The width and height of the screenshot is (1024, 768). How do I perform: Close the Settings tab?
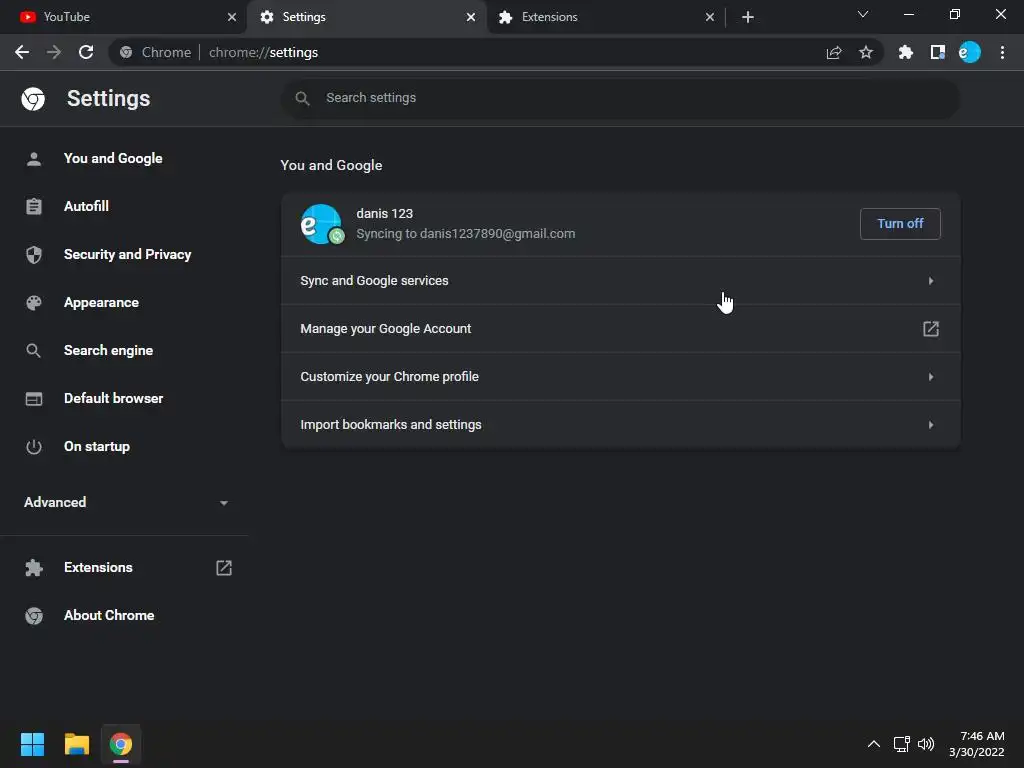coord(471,17)
